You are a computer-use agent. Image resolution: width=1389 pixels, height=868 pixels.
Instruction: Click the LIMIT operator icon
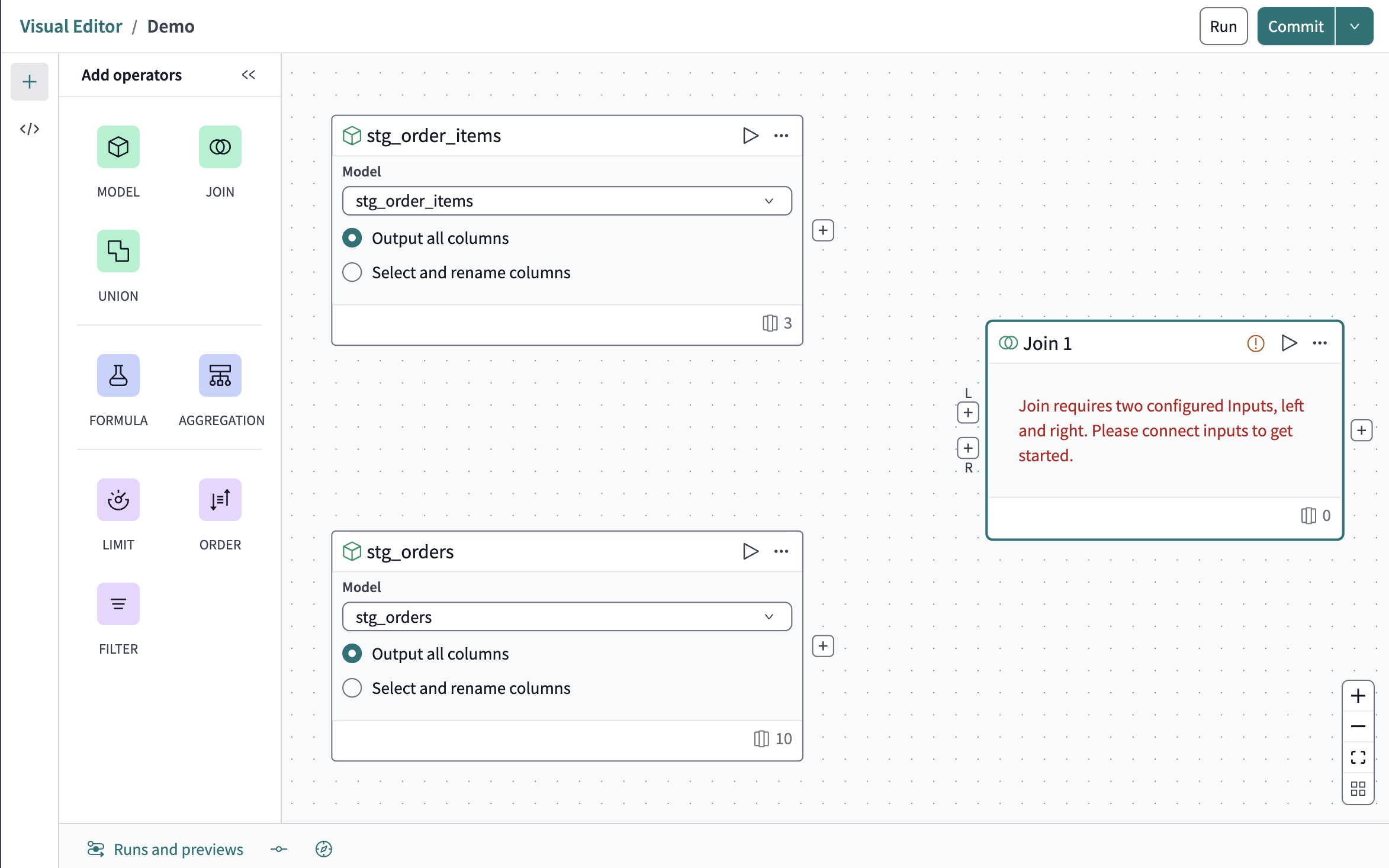[118, 500]
